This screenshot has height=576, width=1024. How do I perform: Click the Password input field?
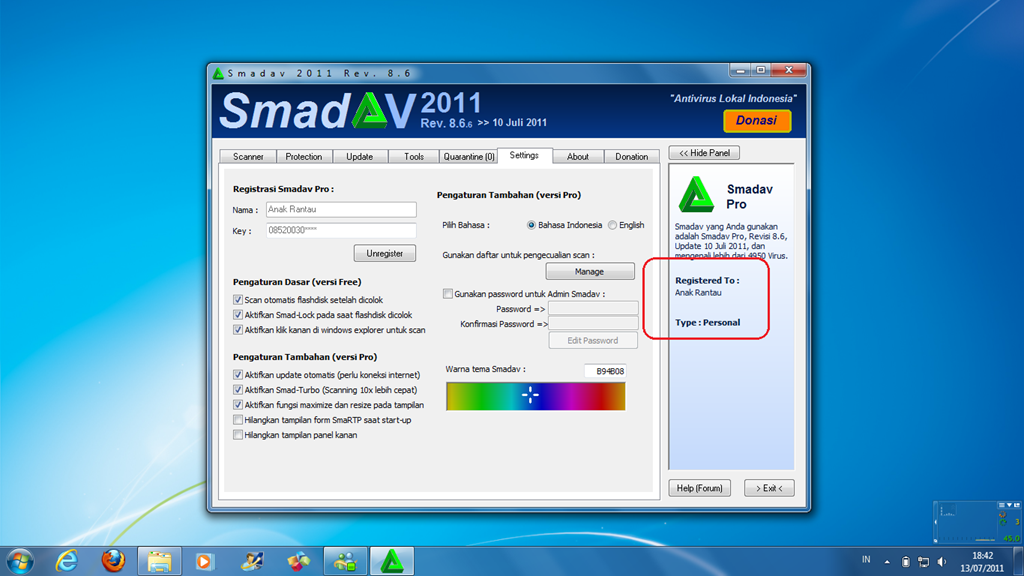[x=593, y=308]
